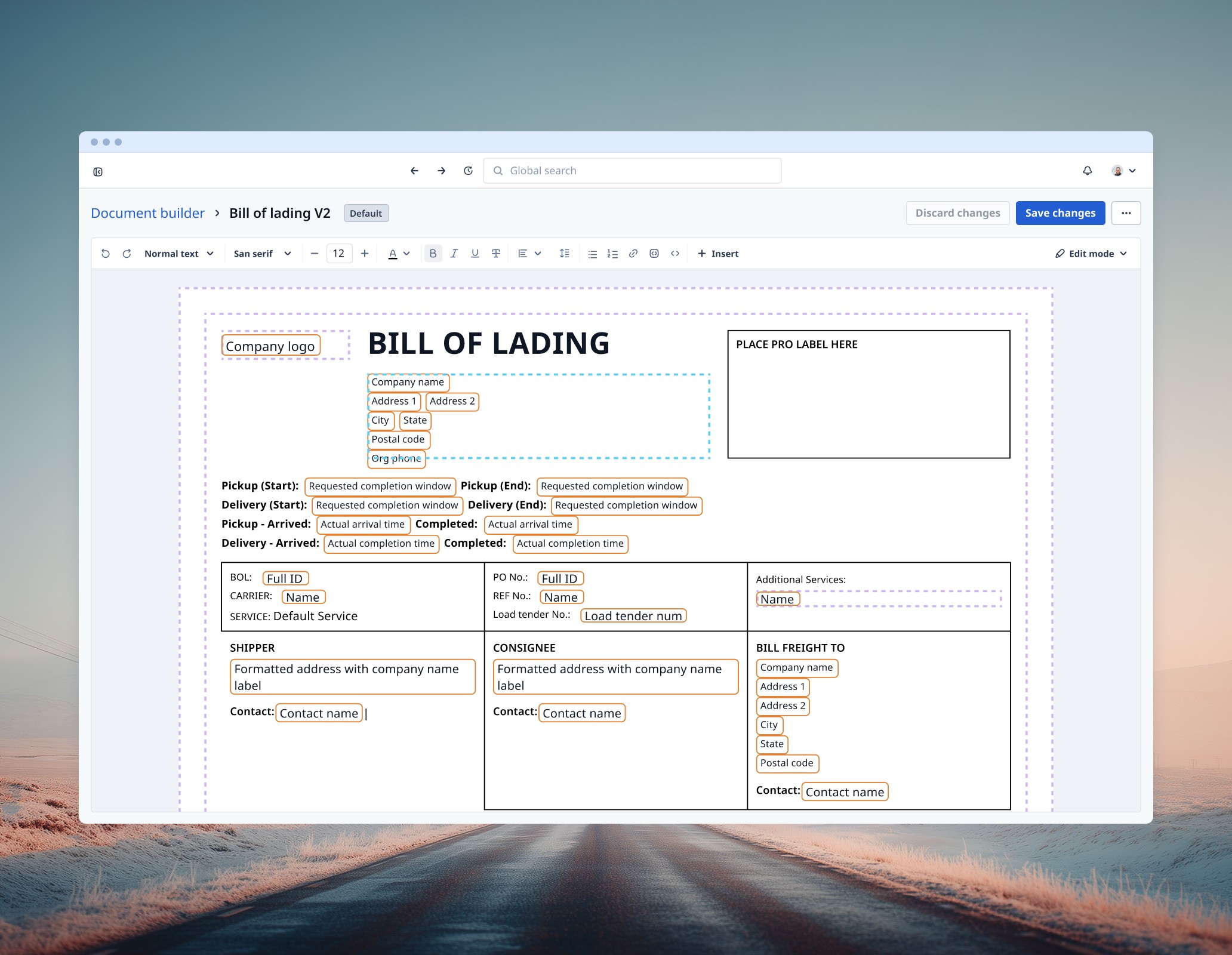The width and height of the screenshot is (1232, 955).
Task: Expand the Edit mode dropdown
Action: (1091, 254)
